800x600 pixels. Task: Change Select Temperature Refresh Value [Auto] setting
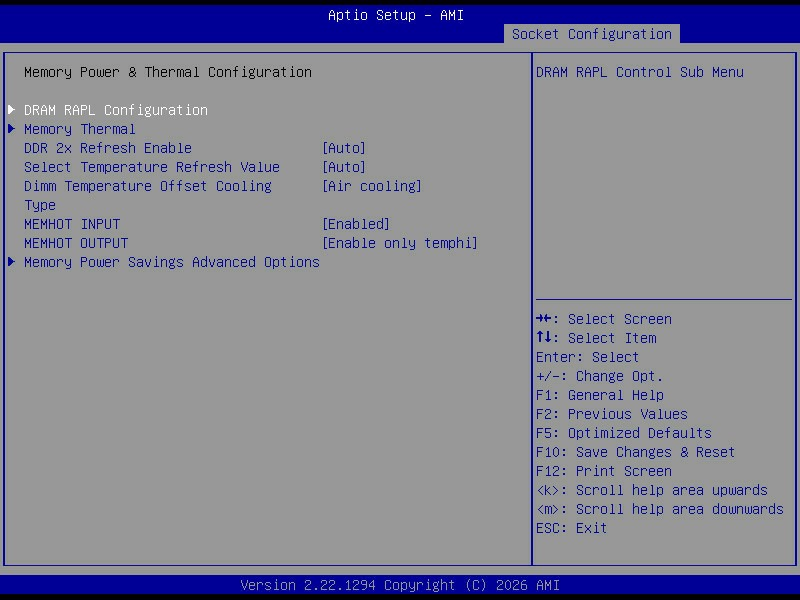point(344,167)
